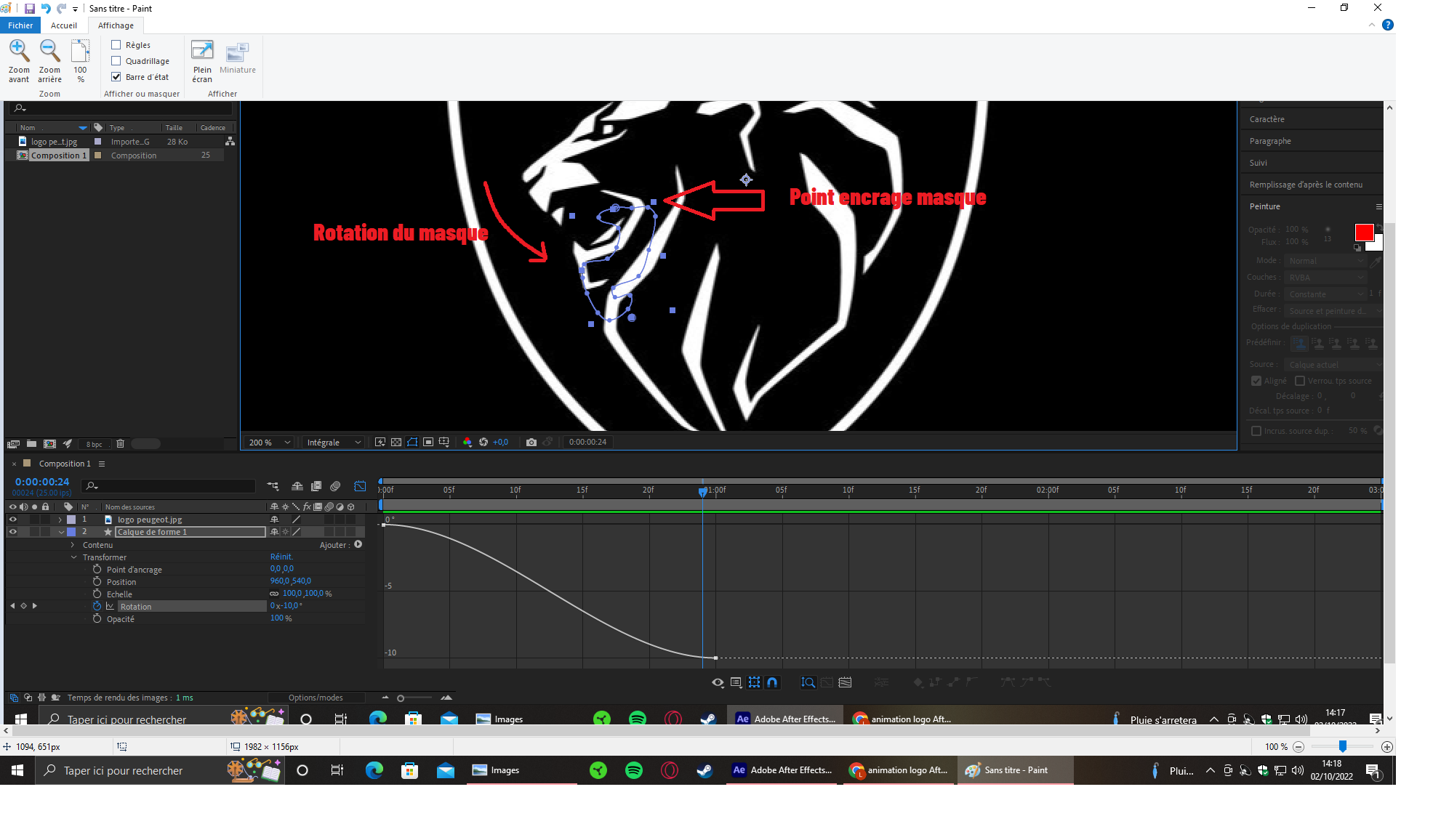Go to previous keyframe arrow on Rotation
Screen dimensions: 1441x840
(x=12, y=605)
